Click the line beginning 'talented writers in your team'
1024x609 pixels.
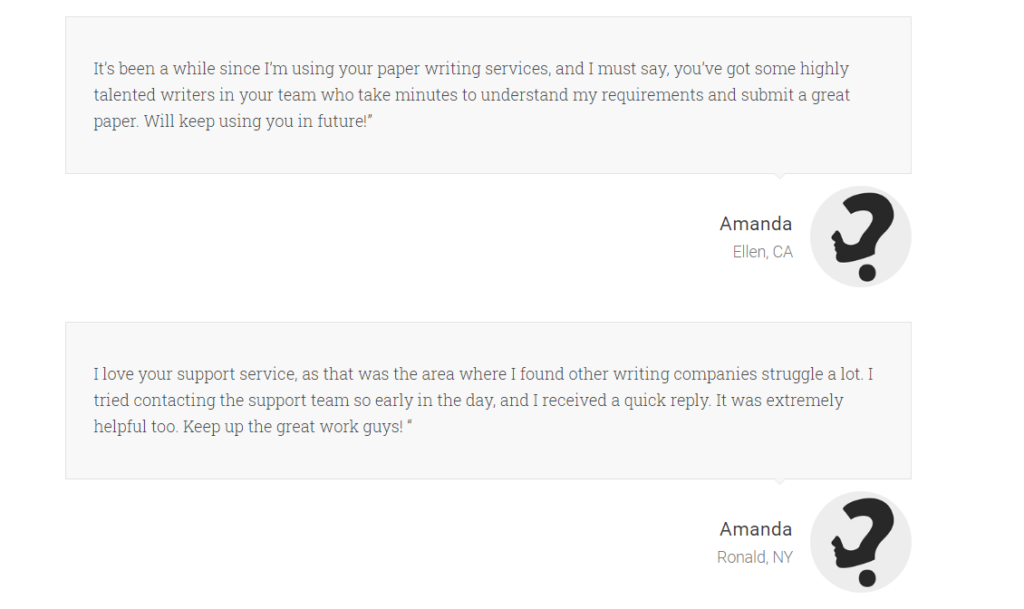tap(472, 95)
